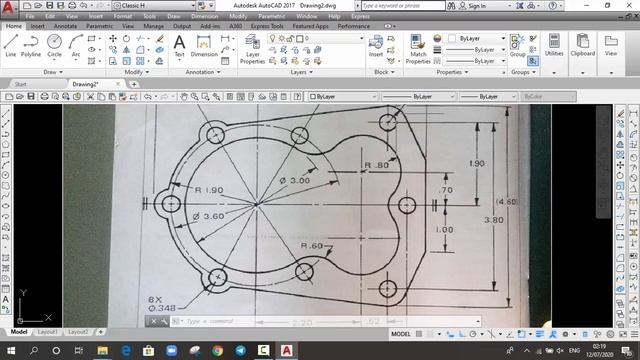Click the Sign In button
Screen dimensions: 640x360
coord(473,6)
